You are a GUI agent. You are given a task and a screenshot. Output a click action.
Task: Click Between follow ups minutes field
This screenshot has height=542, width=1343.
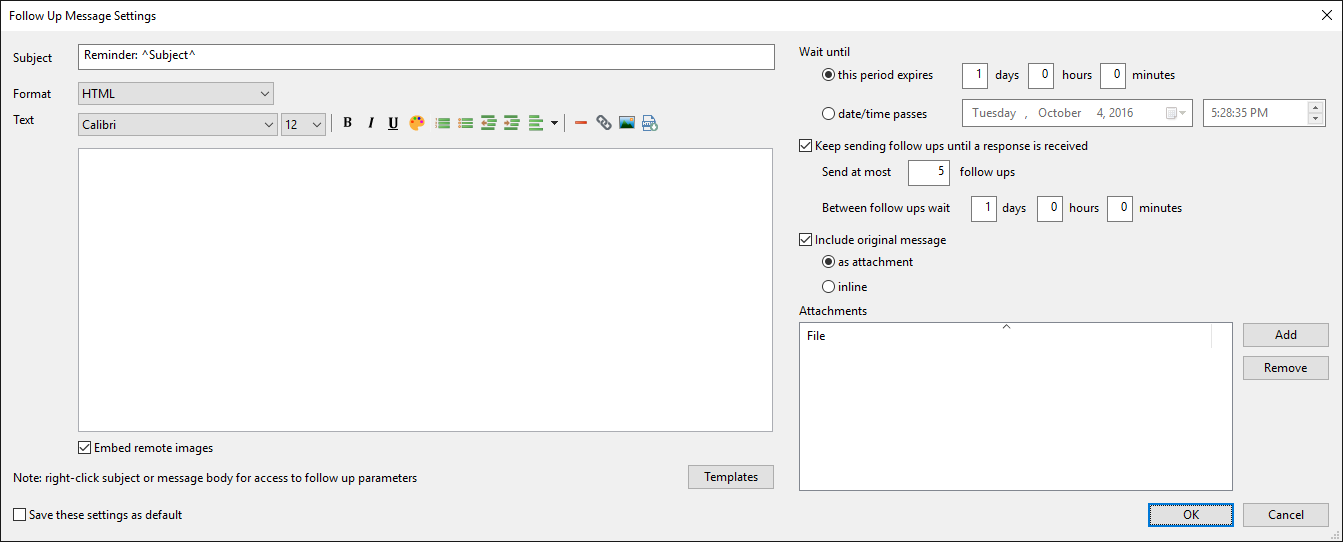(x=1120, y=208)
